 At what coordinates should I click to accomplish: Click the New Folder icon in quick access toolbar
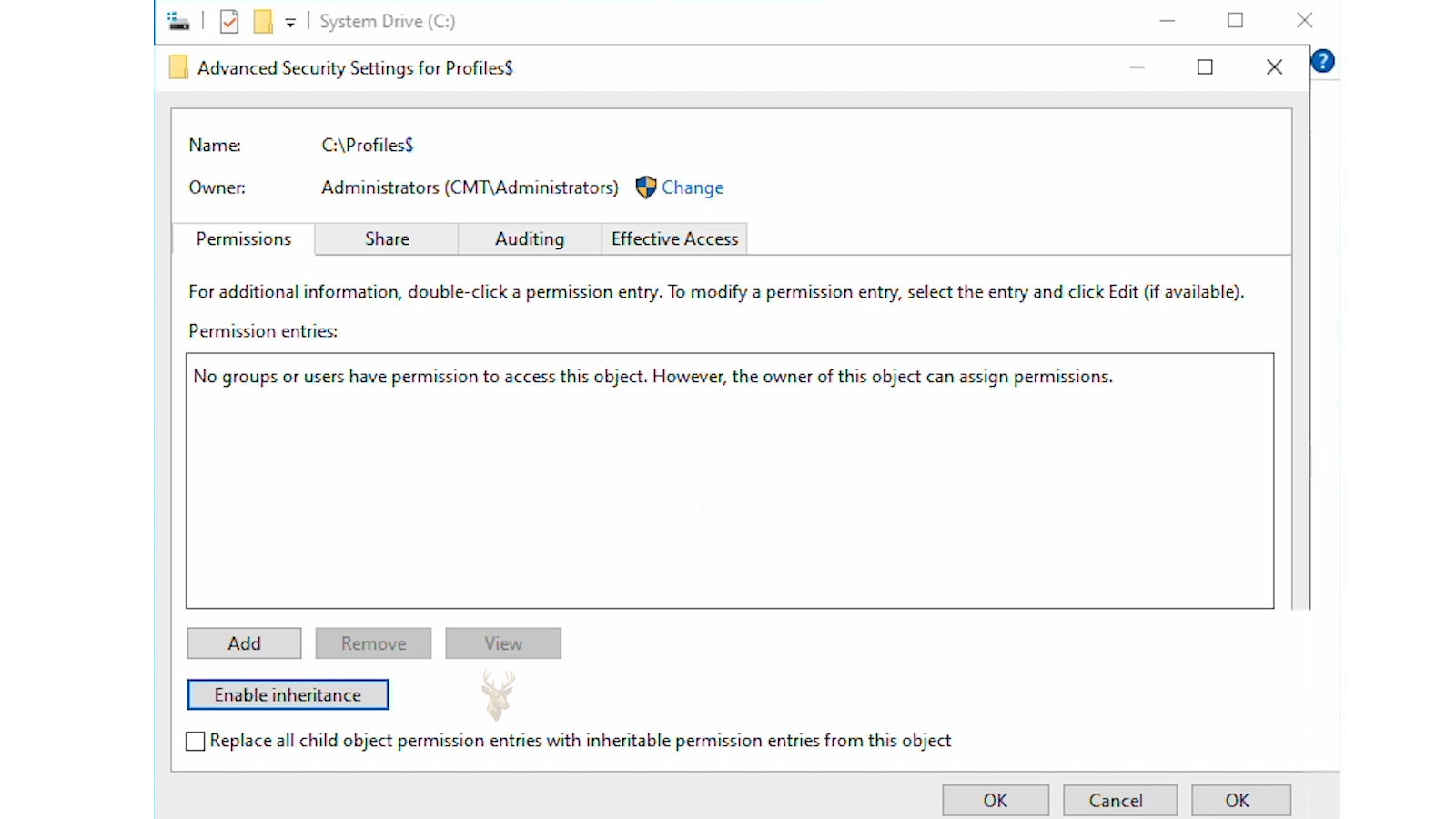coord(263,21)
